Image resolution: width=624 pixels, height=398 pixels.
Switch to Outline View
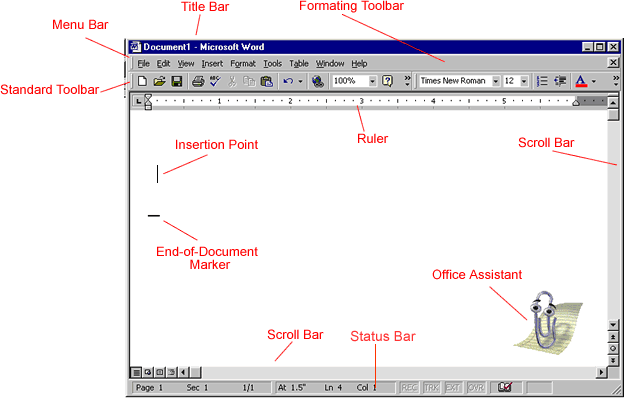171,373
